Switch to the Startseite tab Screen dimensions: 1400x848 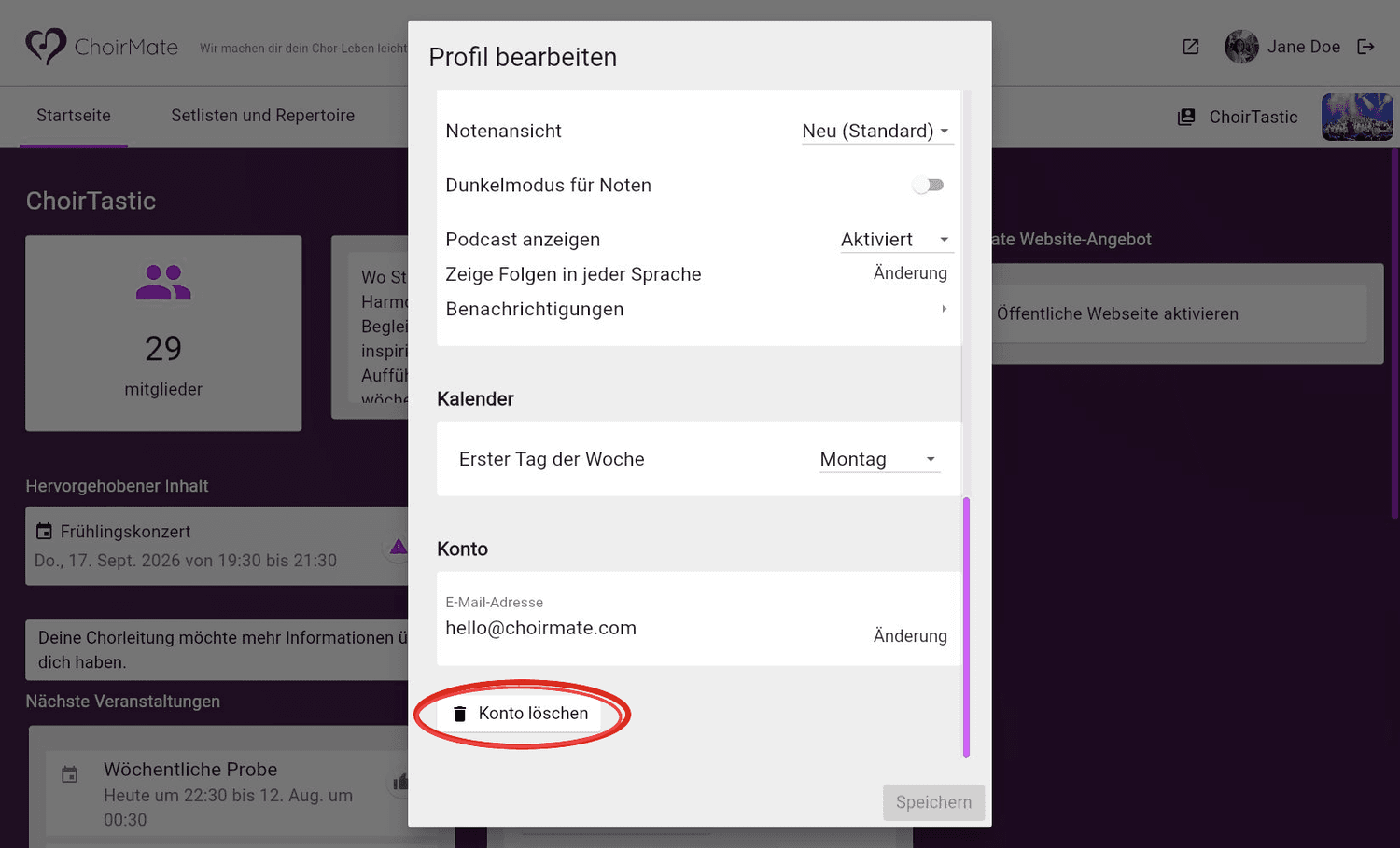click(74, 116)
